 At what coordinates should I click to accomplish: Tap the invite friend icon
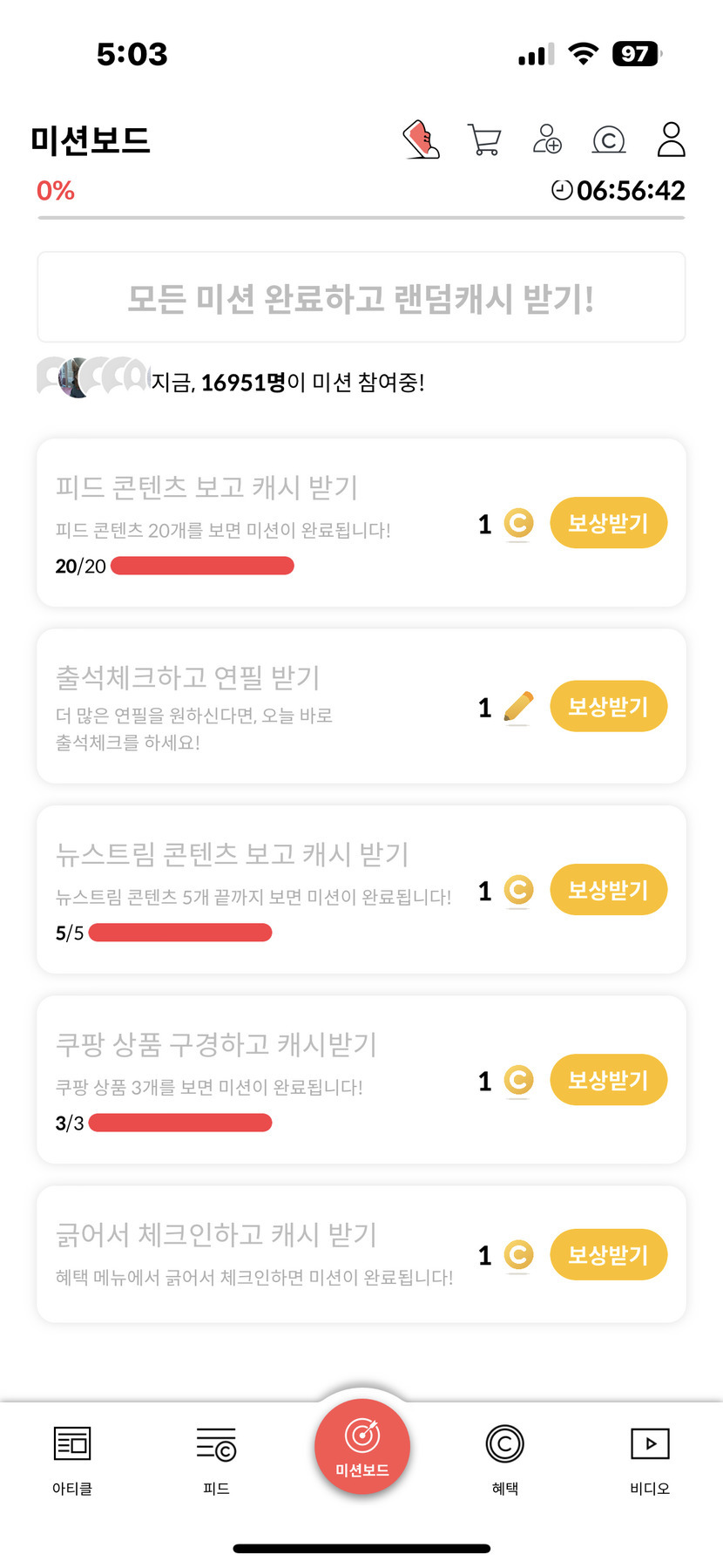[547, 139]
